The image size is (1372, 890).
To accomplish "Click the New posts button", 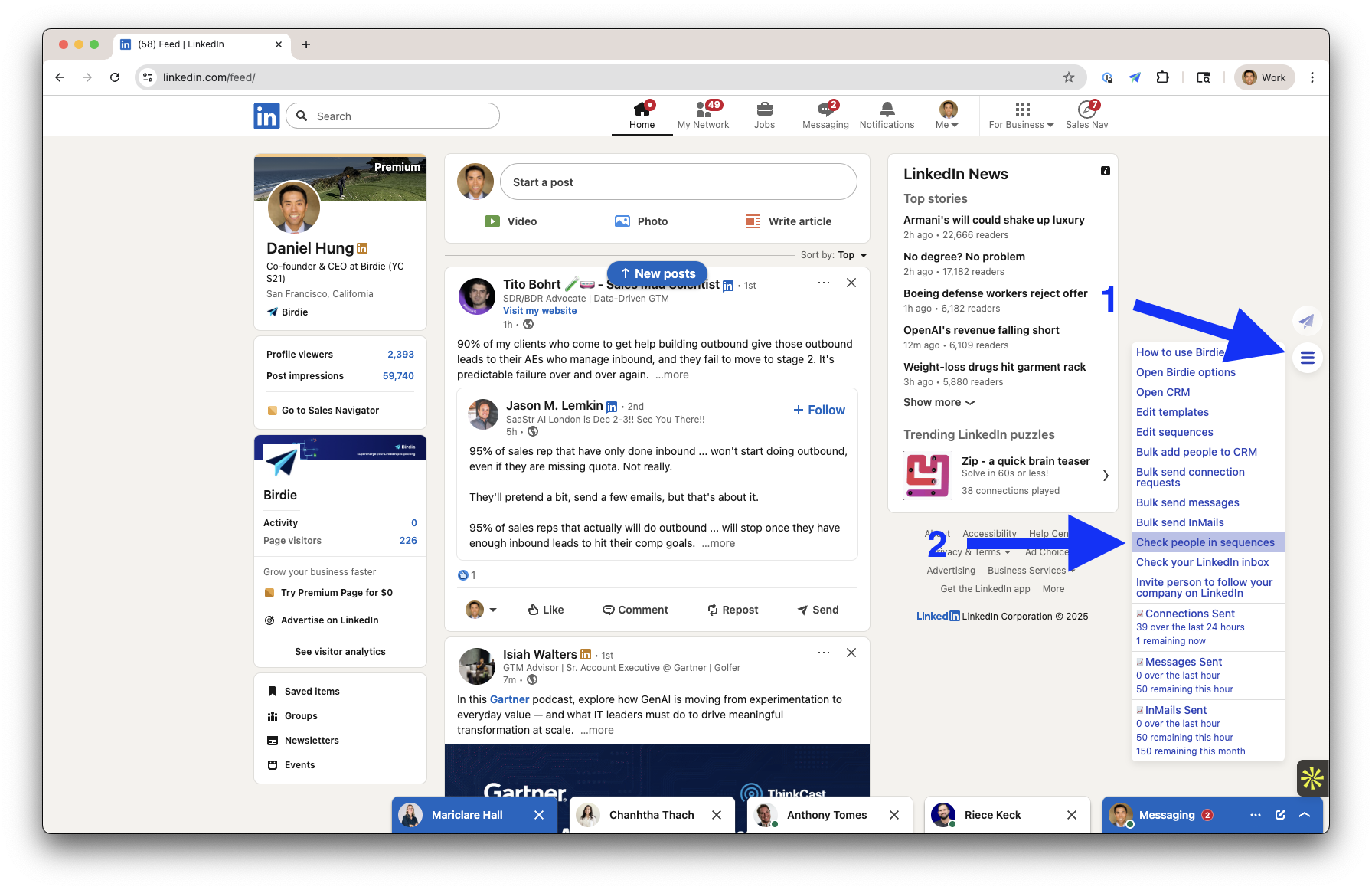I will (x=658, y=273).
